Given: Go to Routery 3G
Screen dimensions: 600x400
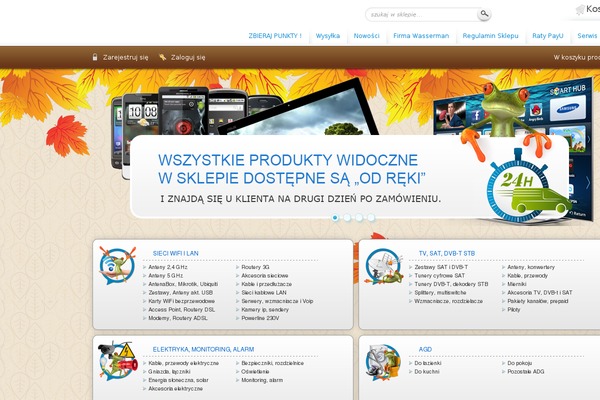Looking at the screenshot, I should pos(255,267).
